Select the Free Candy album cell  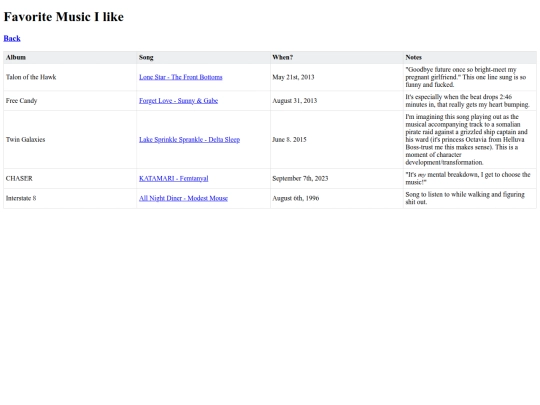pyautogui.click(x=70, y=101)
